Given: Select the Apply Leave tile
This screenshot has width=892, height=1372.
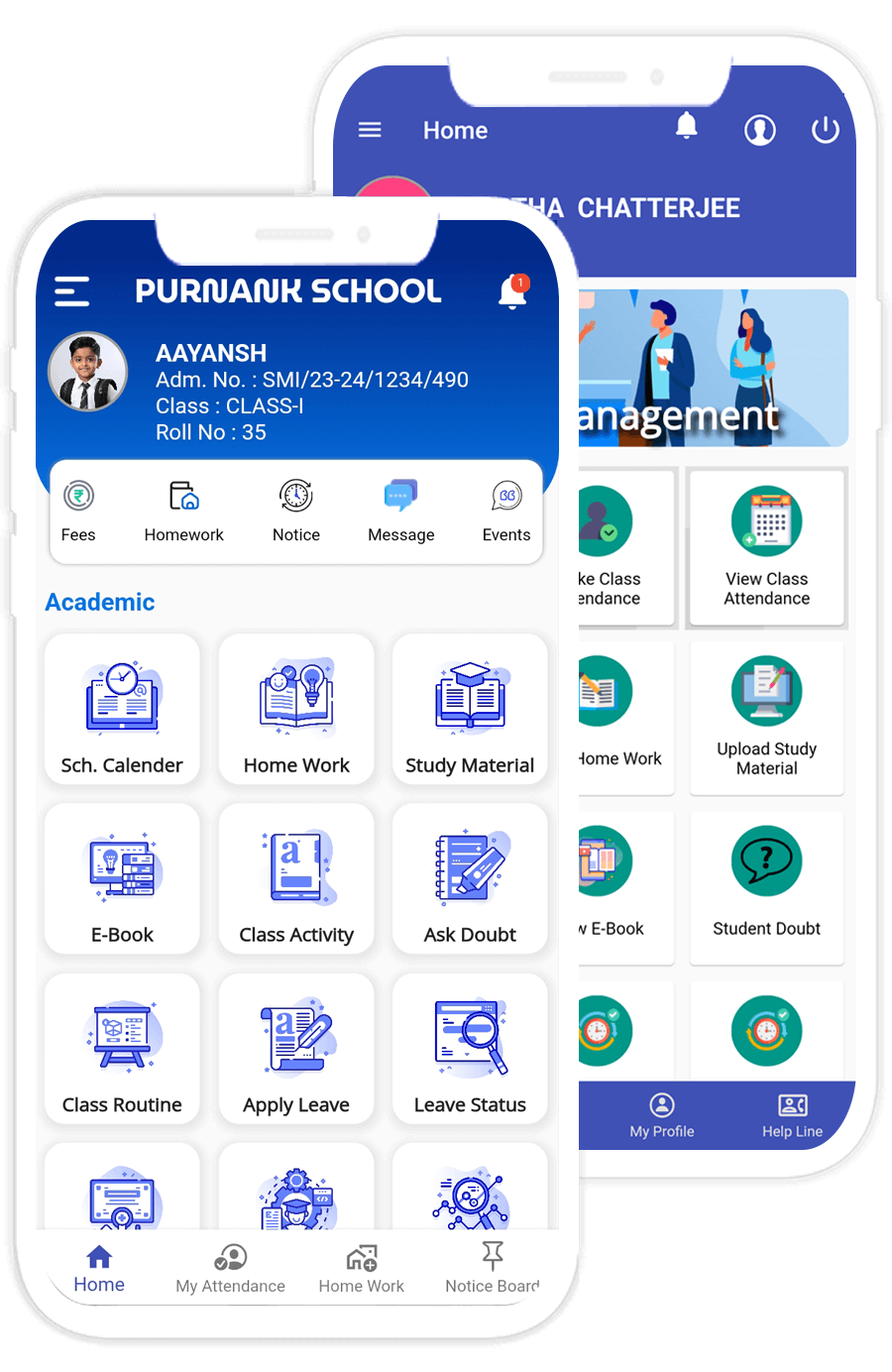Looking at the screenshot, I should click(295, 1049).
